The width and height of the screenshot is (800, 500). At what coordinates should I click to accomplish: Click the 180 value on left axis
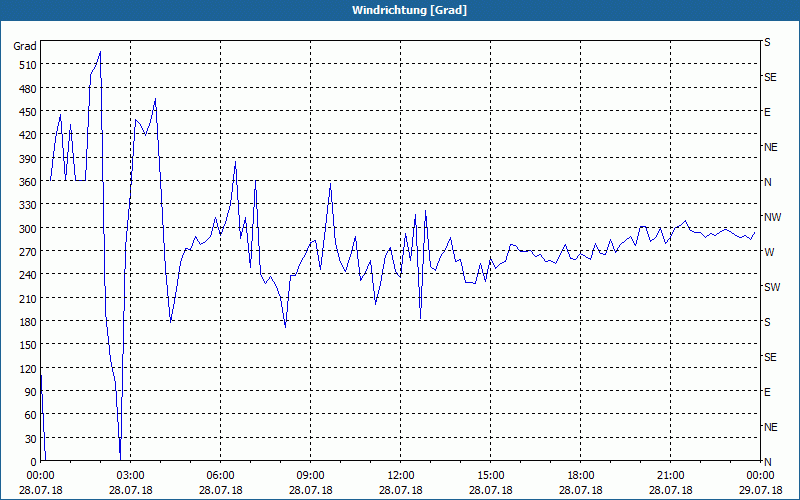[28, 321]
